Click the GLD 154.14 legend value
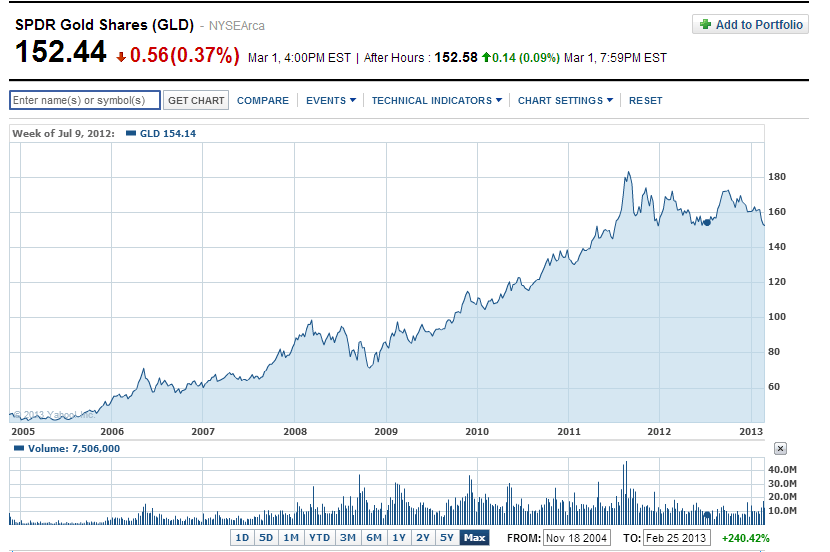This screenshot has height=552, width=830. coord(168,133)
